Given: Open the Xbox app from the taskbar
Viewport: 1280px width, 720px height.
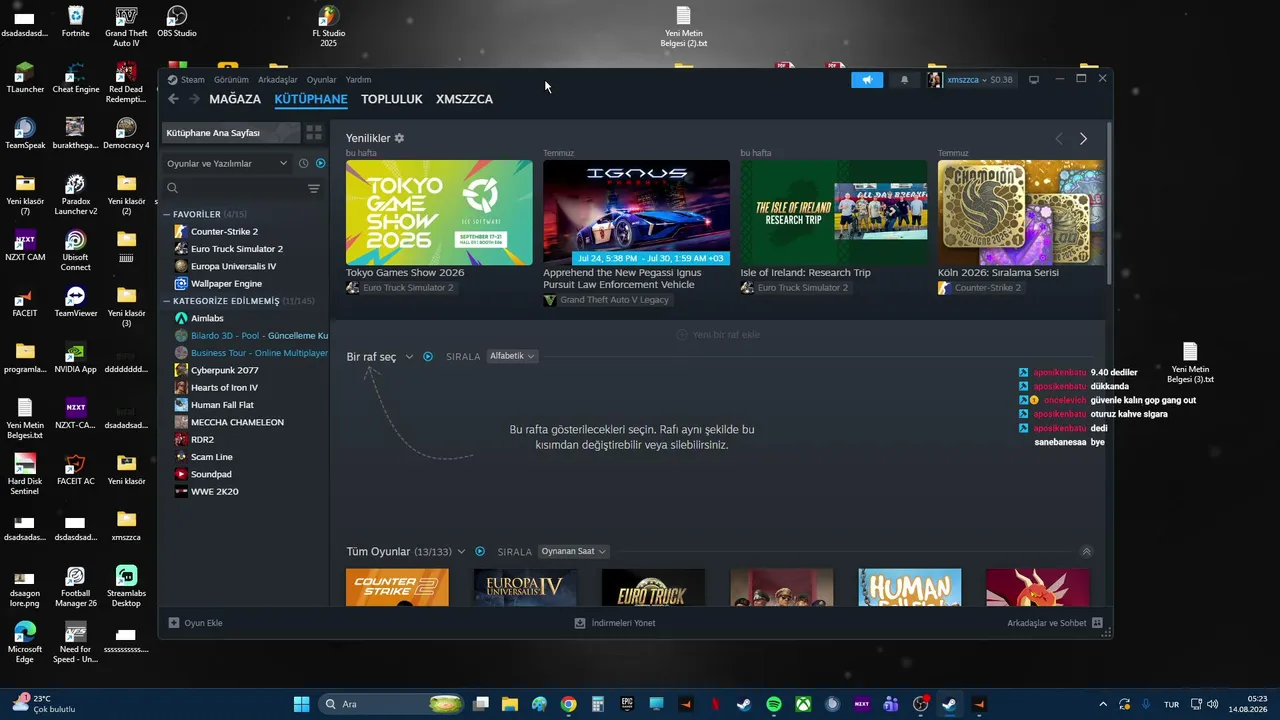Looking at the screenshot, I should 803,704.
